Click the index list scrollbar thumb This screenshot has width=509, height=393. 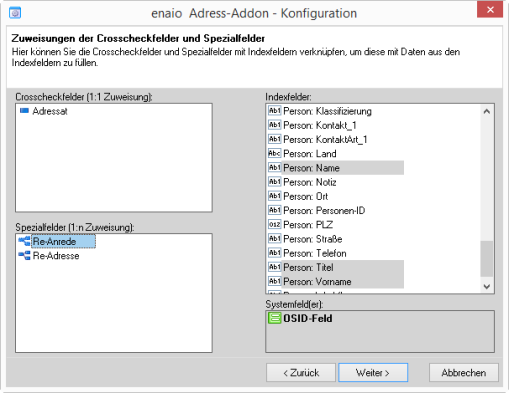tap(487, 259)
